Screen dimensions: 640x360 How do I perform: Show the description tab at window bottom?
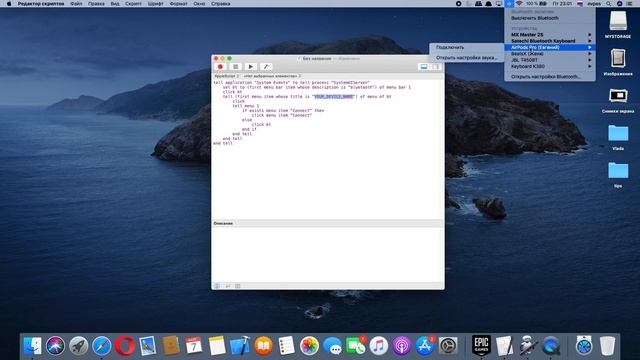(x=217, y=286)
